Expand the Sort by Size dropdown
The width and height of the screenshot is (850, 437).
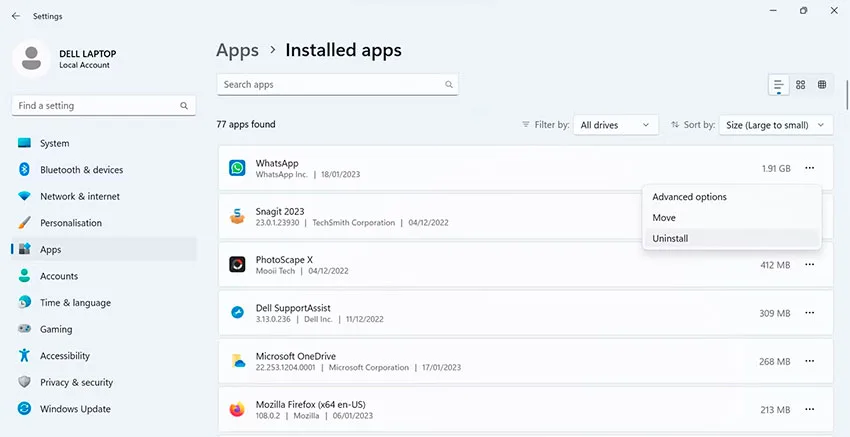[776, 125]
